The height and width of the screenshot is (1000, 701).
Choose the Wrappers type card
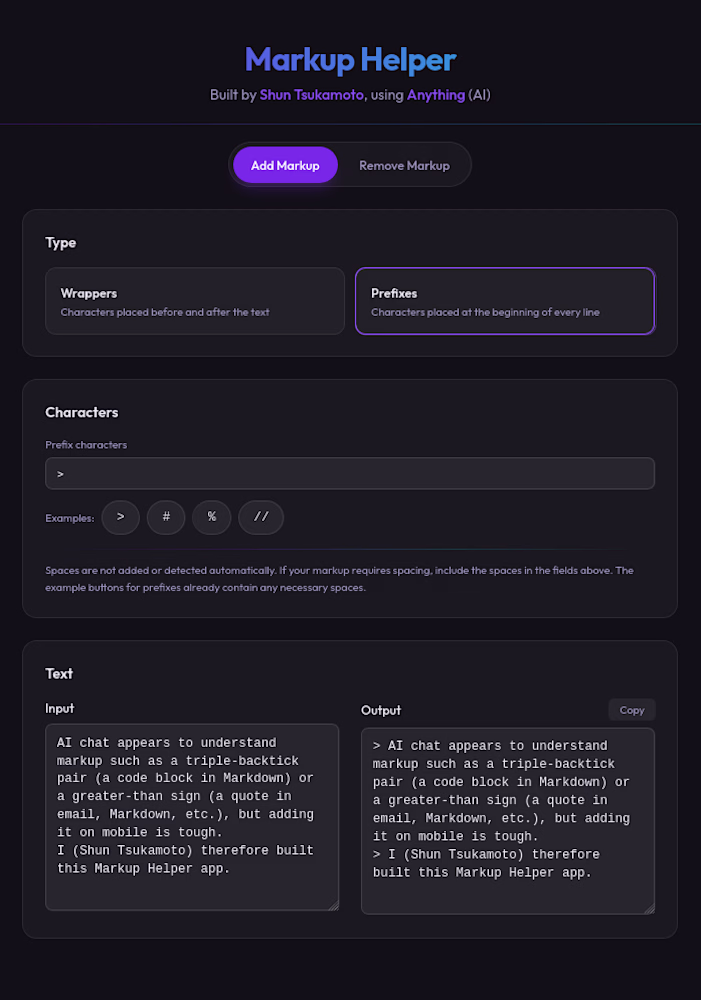[x=195, y=301]
